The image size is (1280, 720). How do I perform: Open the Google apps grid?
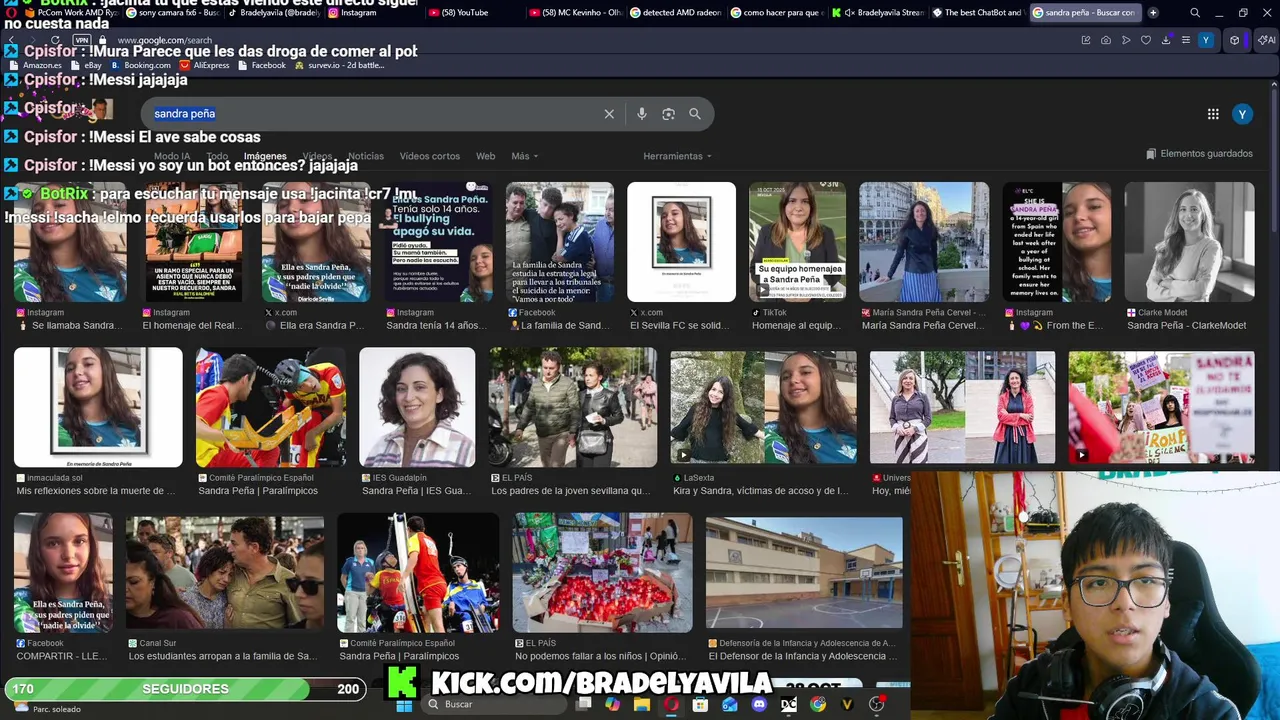[1213, 114]
